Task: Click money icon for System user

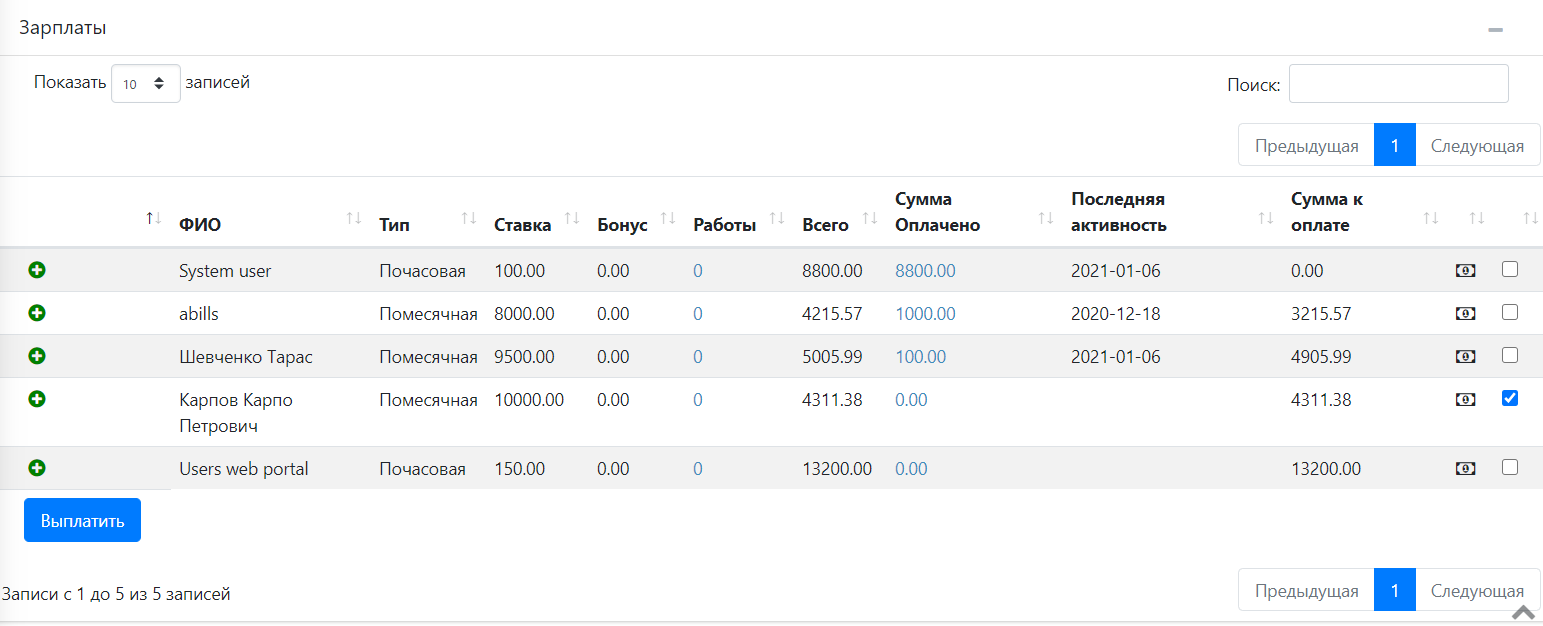Action: pyautogui.click(x=1465, y=271)
